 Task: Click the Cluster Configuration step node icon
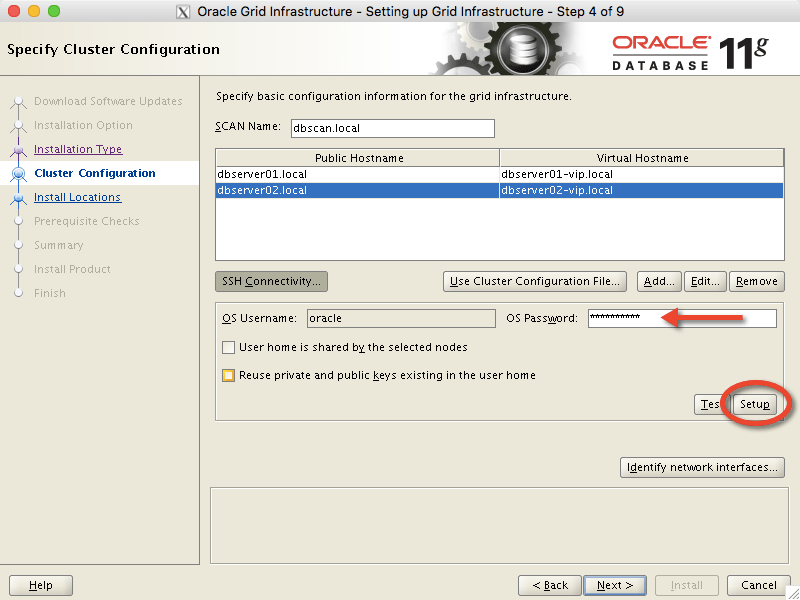click(18, 173)
